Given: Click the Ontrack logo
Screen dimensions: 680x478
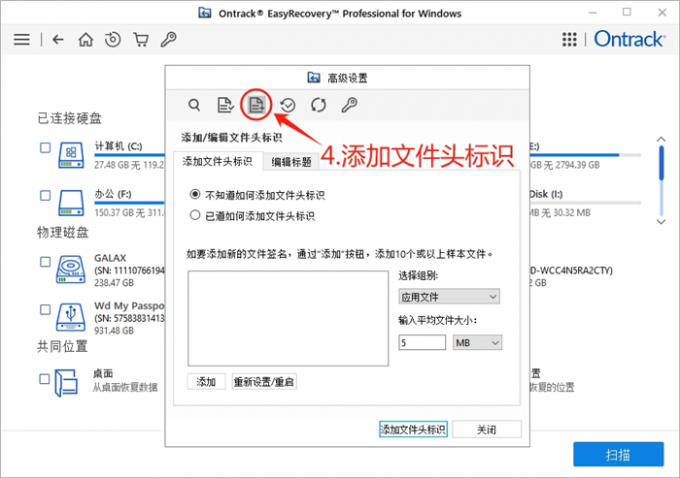Looking at the screenshot, I should [629, 39].
